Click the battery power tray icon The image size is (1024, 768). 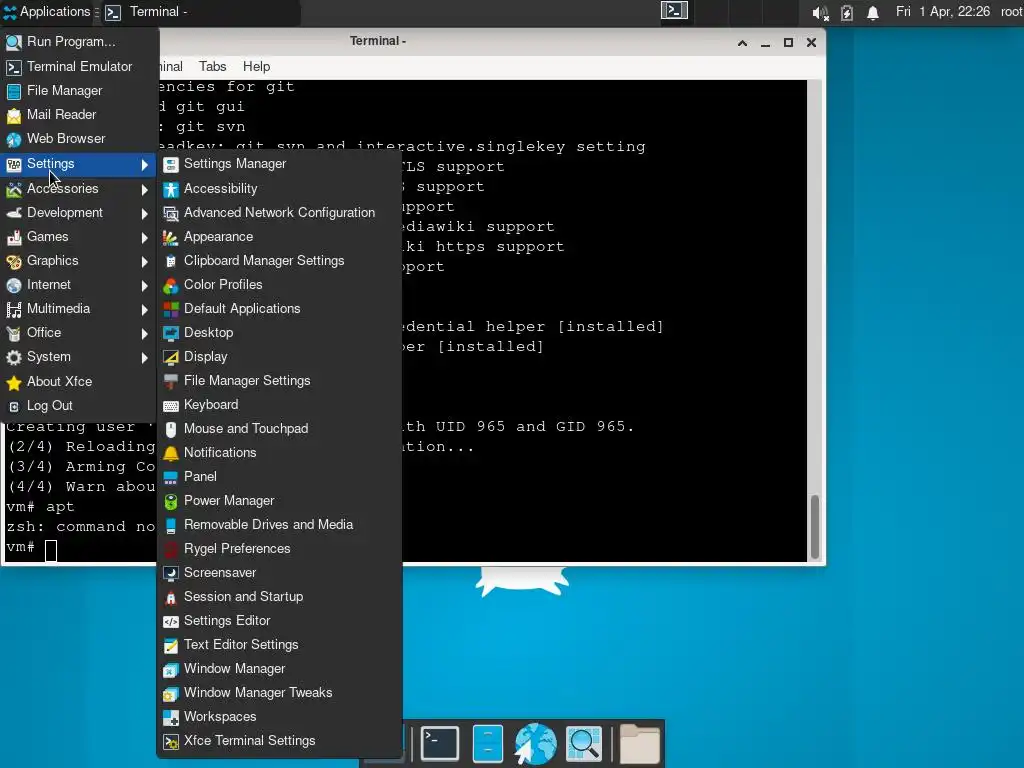[x=846, y=12]
